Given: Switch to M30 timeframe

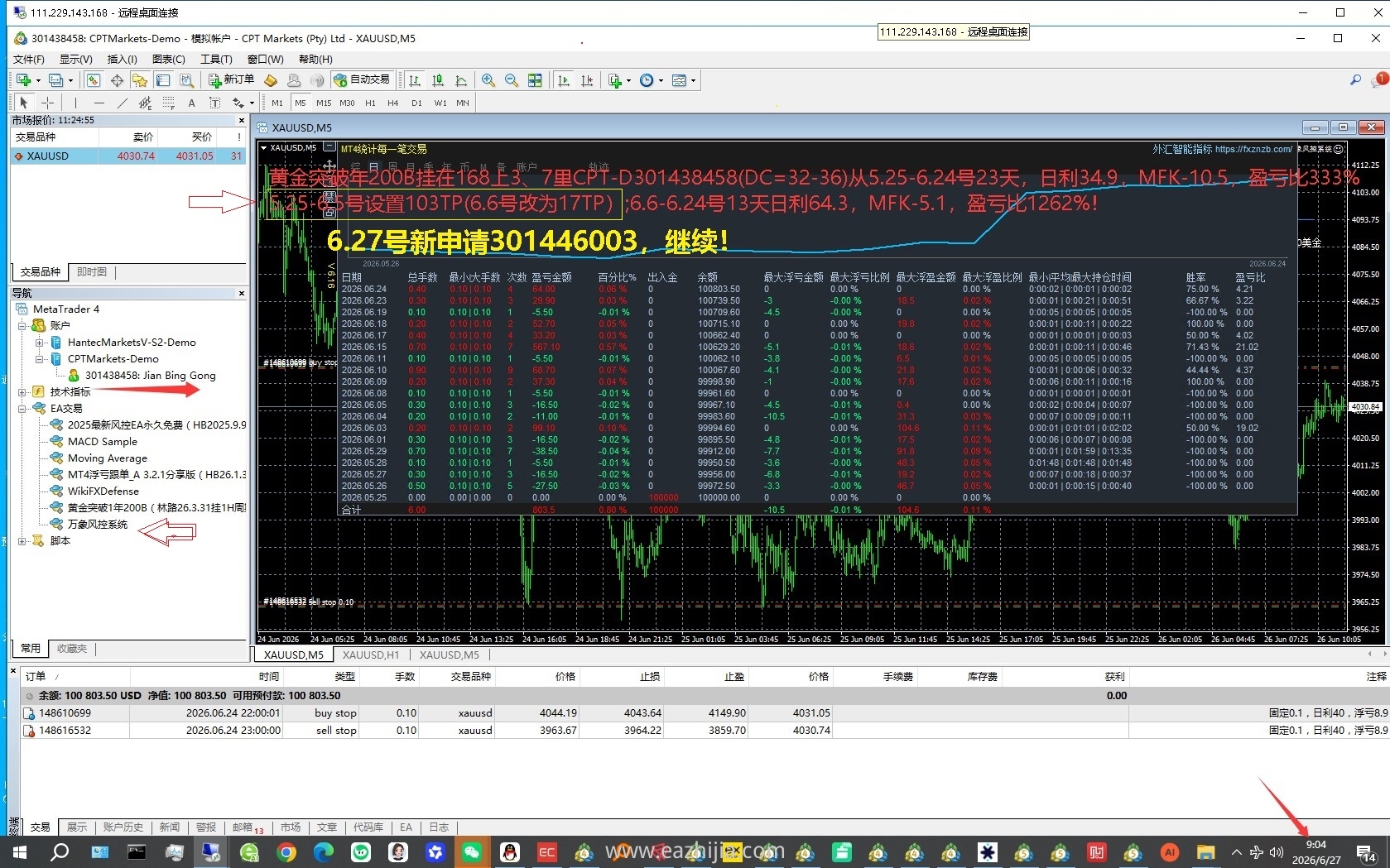Looking at the screenshot, I should coord(347,103).
